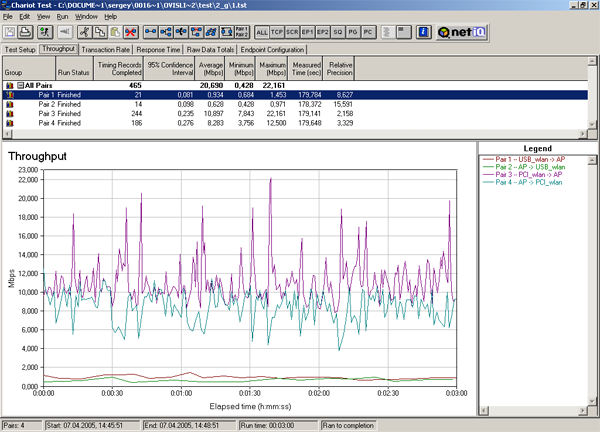
Task: Toggle the TCP filter button
Action: point(279,33)
